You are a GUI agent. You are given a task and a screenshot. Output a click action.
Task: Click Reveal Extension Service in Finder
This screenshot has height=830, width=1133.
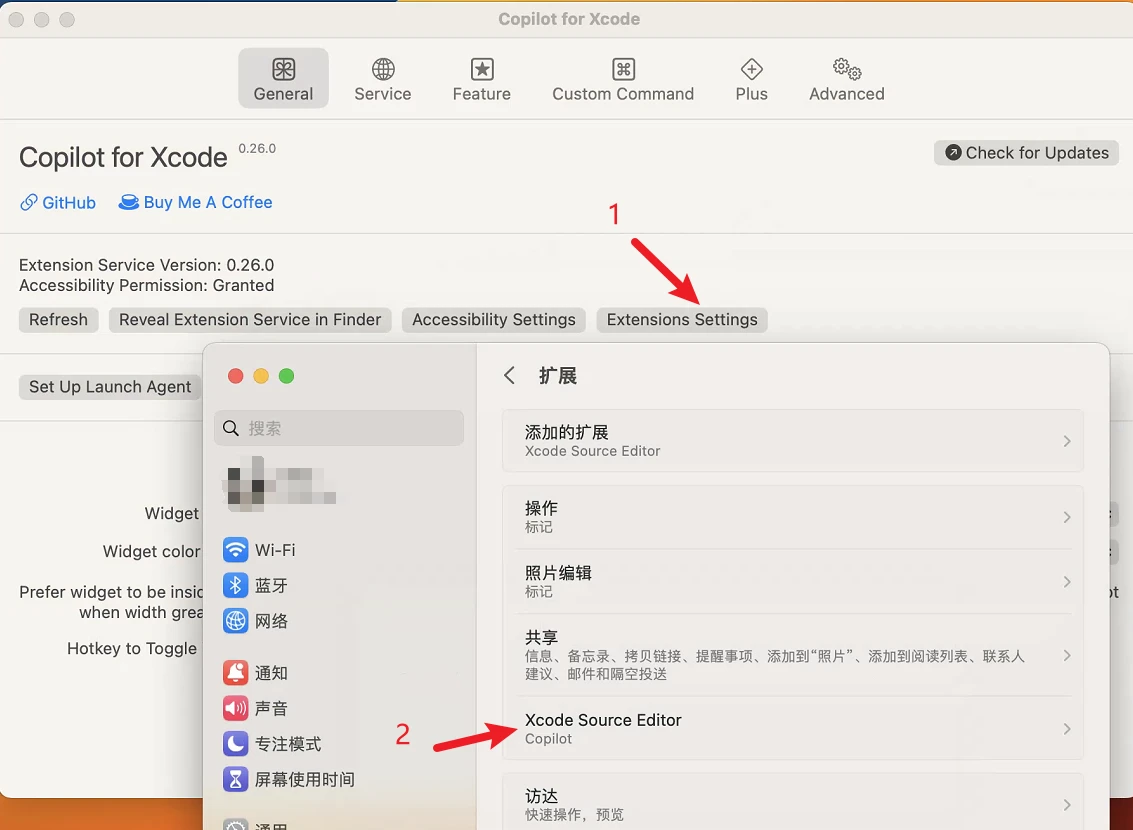pyautogui.click(x=250, y=319)
